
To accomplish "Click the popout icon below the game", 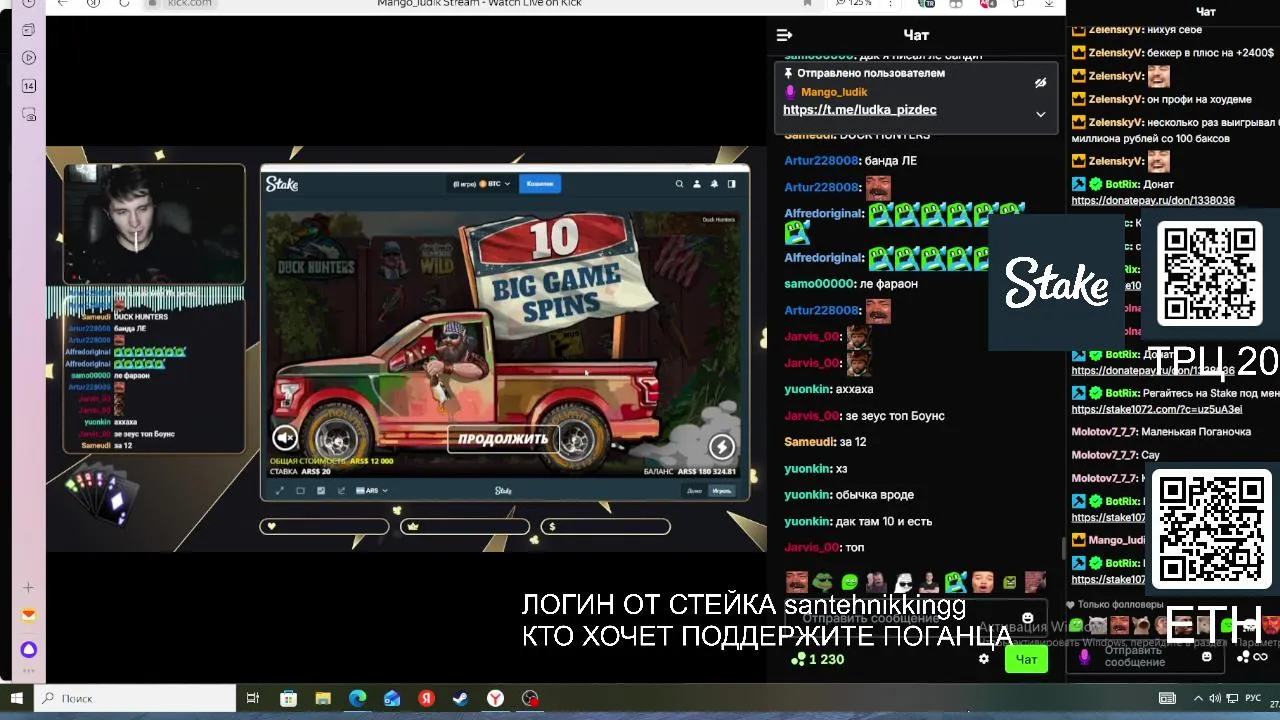I will pyautogui.click(x=341, y=491).
